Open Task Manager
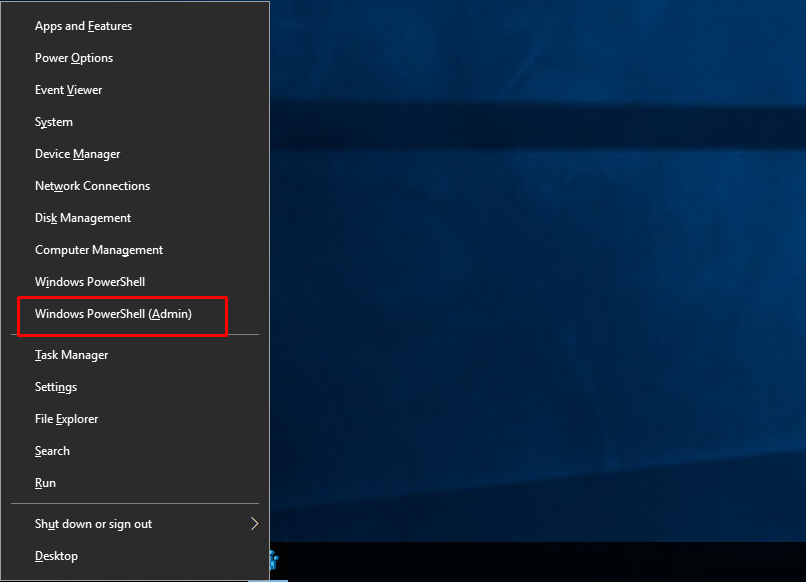Image resolution: width=806 pixels, height=582 pixels. pos(135,355)
